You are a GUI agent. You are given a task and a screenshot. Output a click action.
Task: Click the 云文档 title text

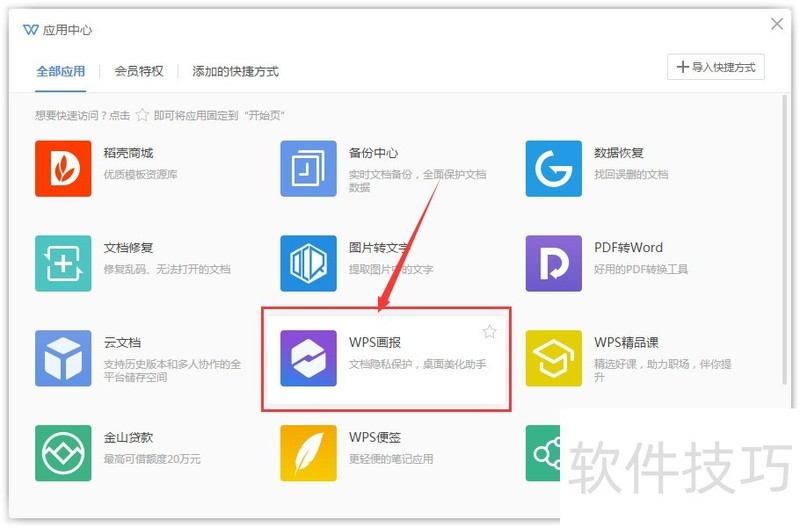click(x=122, y=342)
